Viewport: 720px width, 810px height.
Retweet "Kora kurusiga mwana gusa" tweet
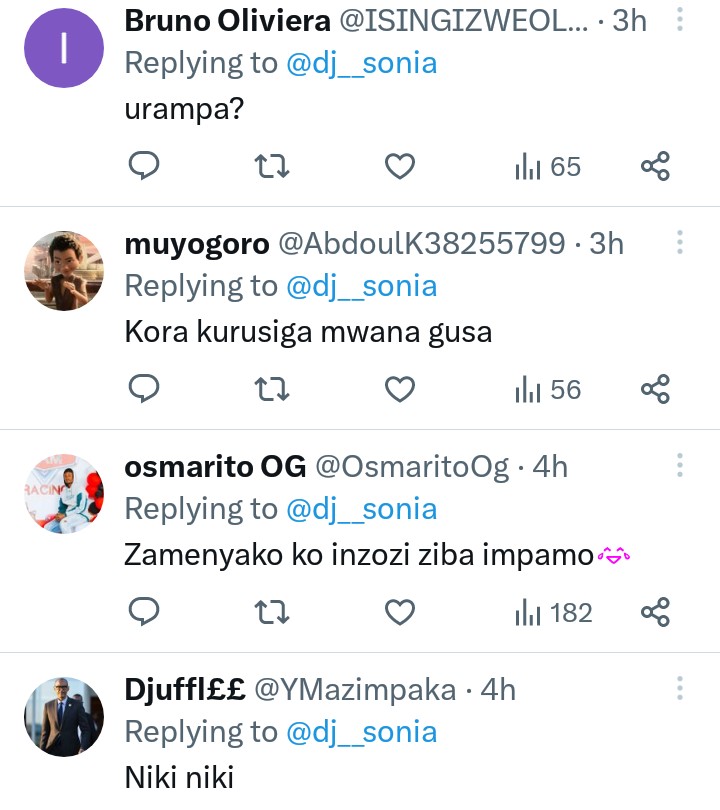272,389
